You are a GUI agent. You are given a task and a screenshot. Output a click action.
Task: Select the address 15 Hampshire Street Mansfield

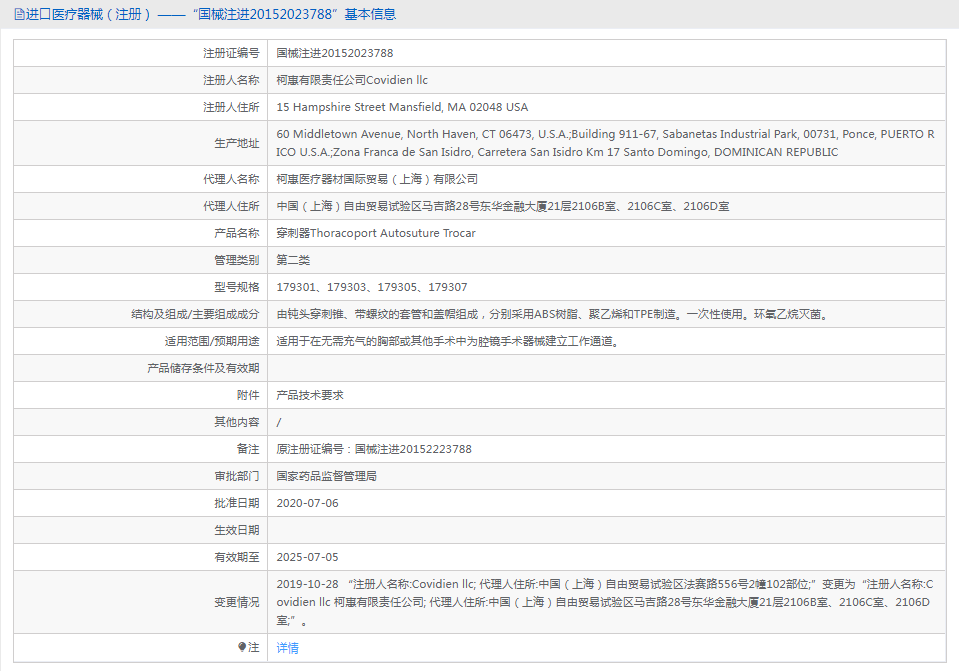click(x=402, y=107)
